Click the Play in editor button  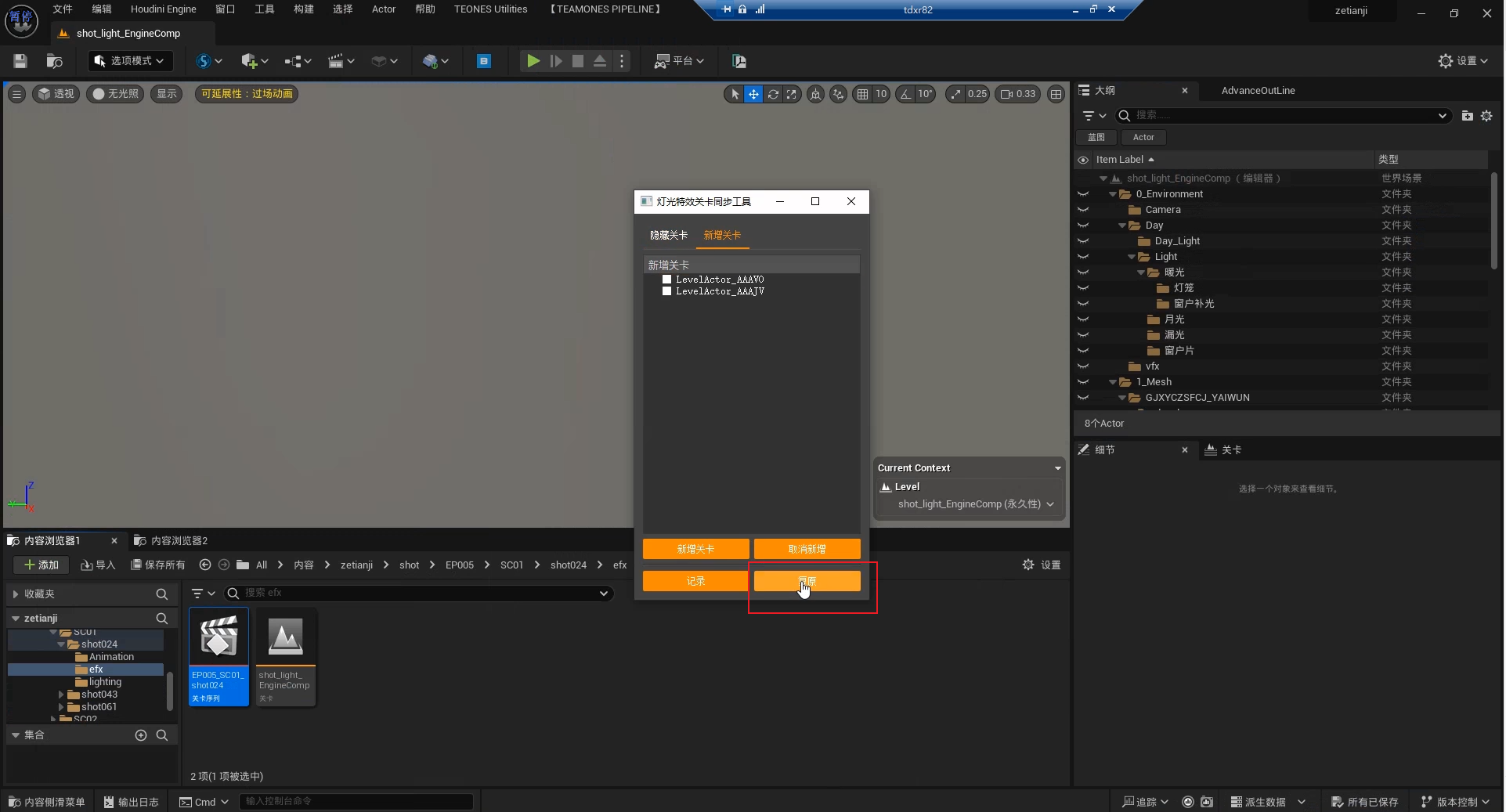pos(533,61)
